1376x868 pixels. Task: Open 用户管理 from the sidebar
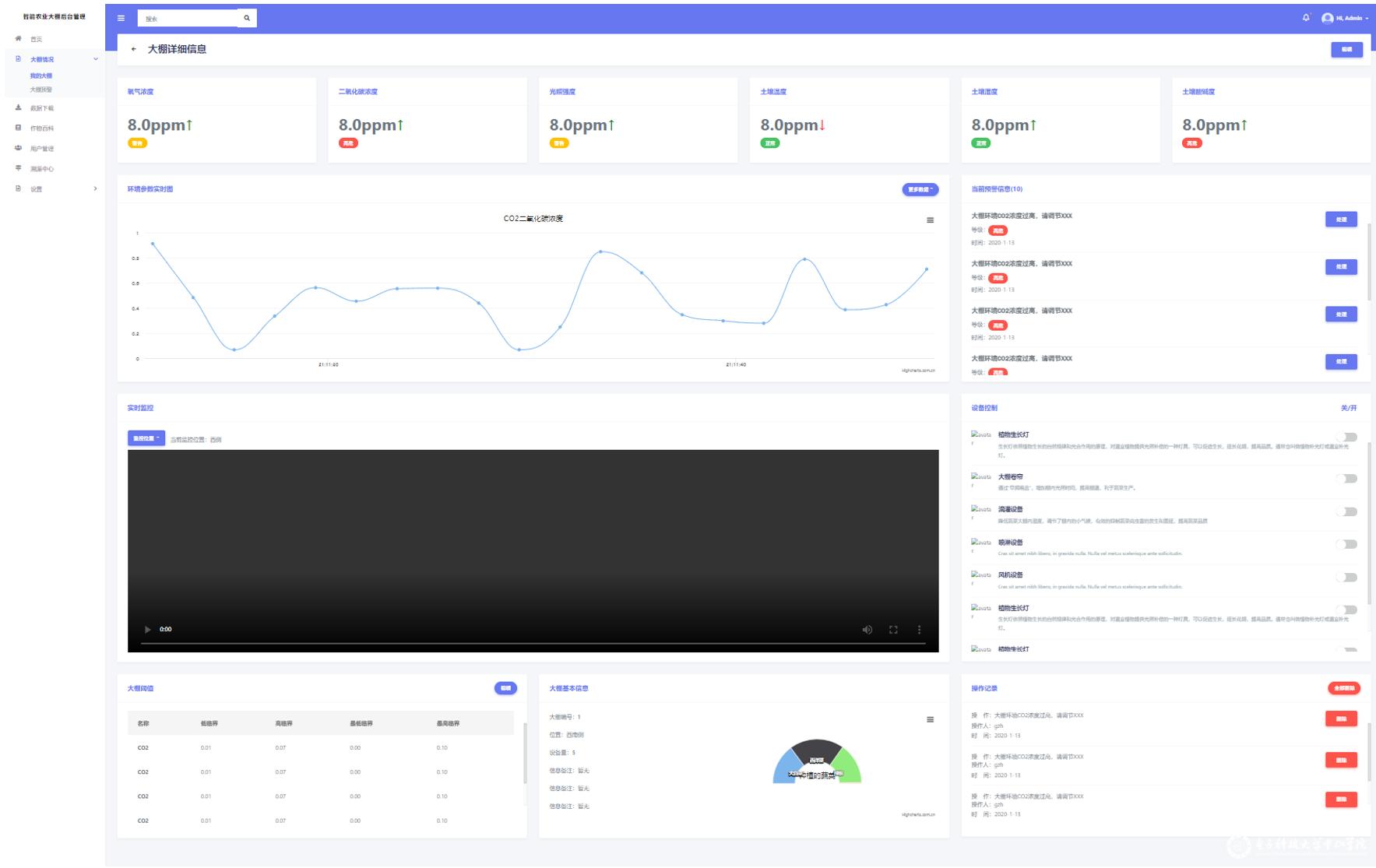click(x=42, y=149)
